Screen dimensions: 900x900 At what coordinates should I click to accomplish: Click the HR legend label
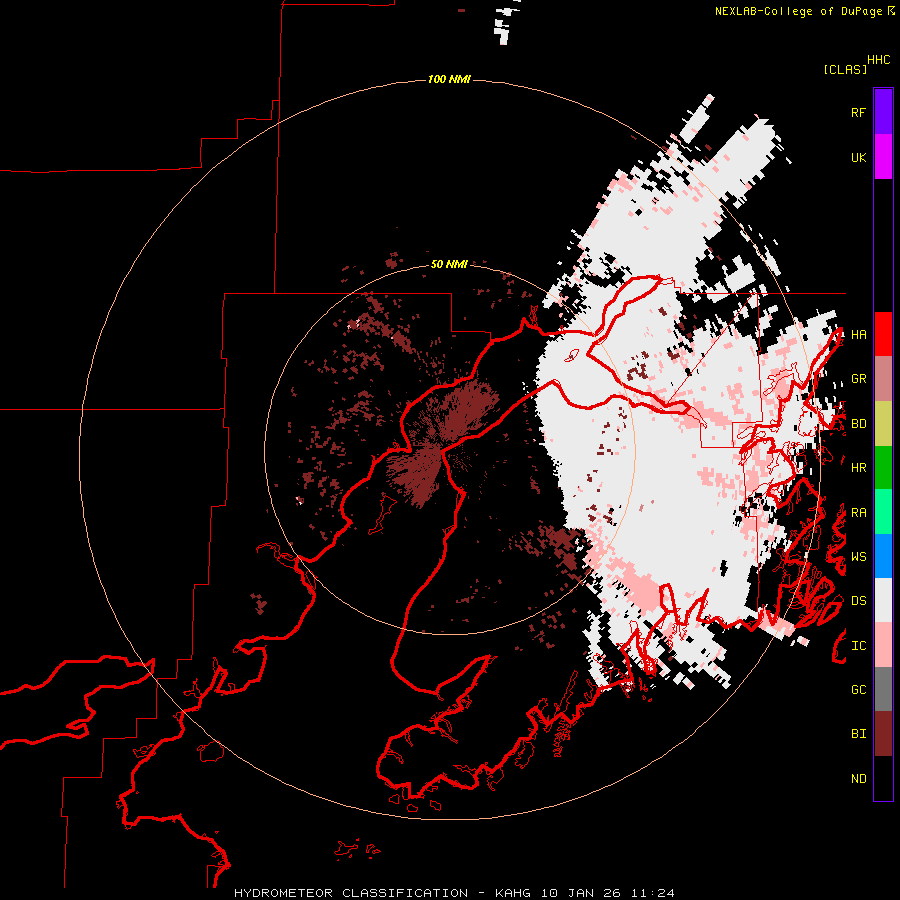pos(858,468)
